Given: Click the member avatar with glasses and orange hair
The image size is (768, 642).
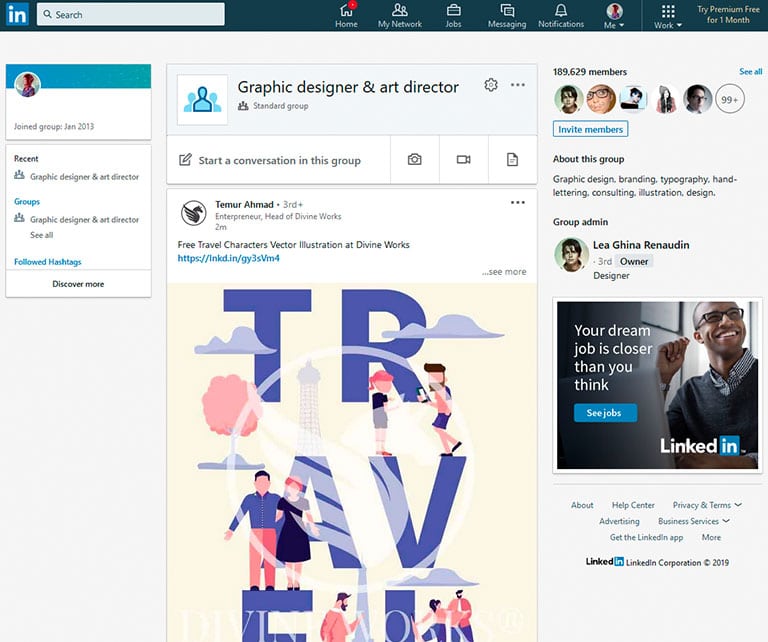Looking at the screenshot, I should [601, 99].
